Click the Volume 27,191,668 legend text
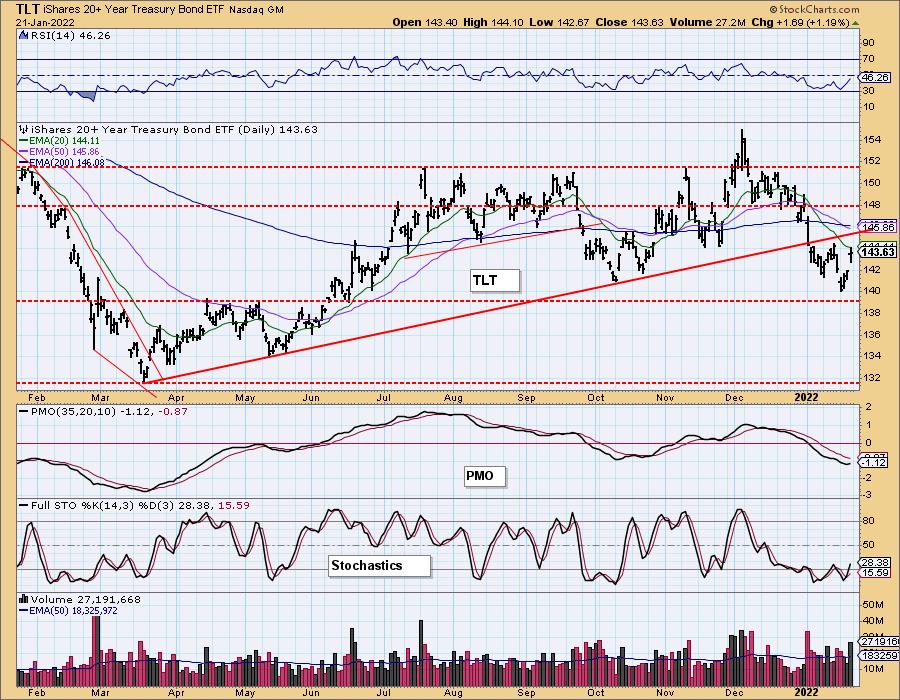The height and width of the screenshot is (700, 900). point(86,599)
